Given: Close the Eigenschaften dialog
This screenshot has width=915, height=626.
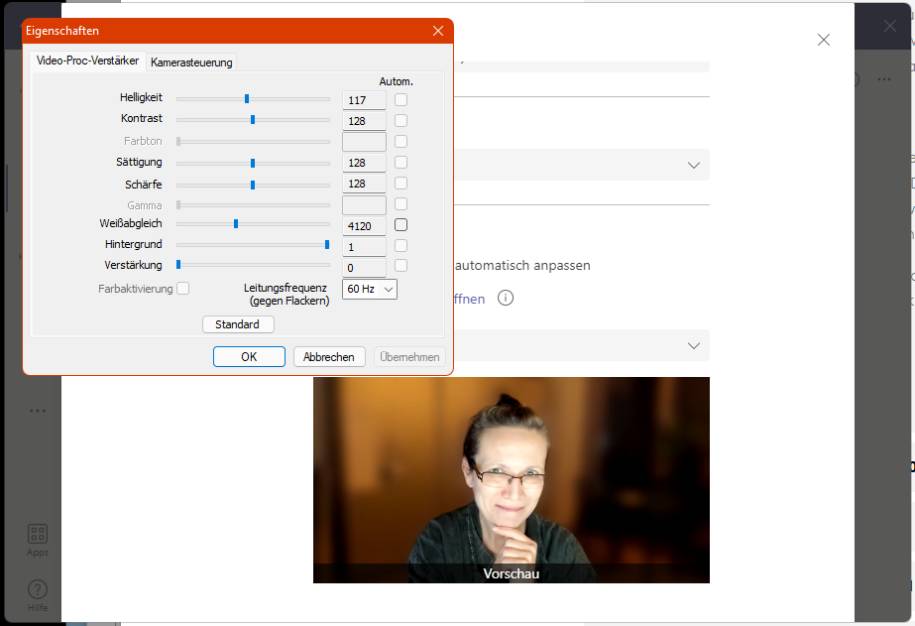Looking at the screenshot, I should tap(438, 31).
